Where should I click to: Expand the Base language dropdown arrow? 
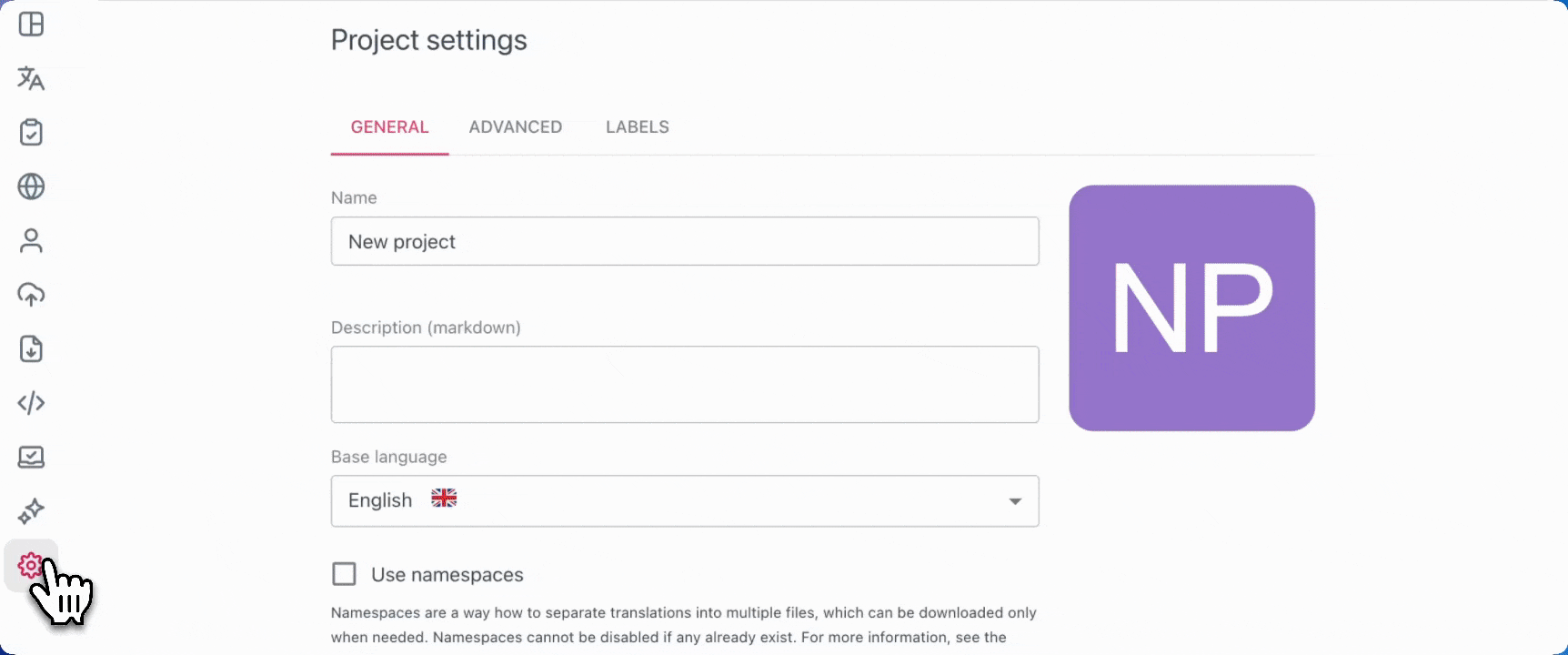point(1015,501)
